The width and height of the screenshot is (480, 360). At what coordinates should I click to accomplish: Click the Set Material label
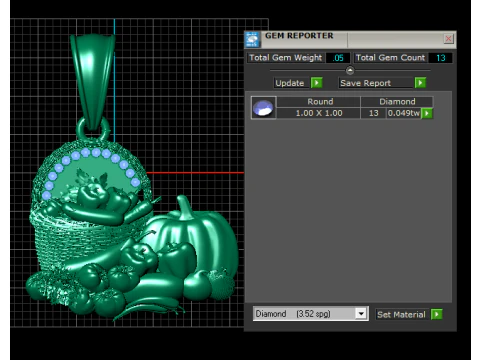coord(401,314)
